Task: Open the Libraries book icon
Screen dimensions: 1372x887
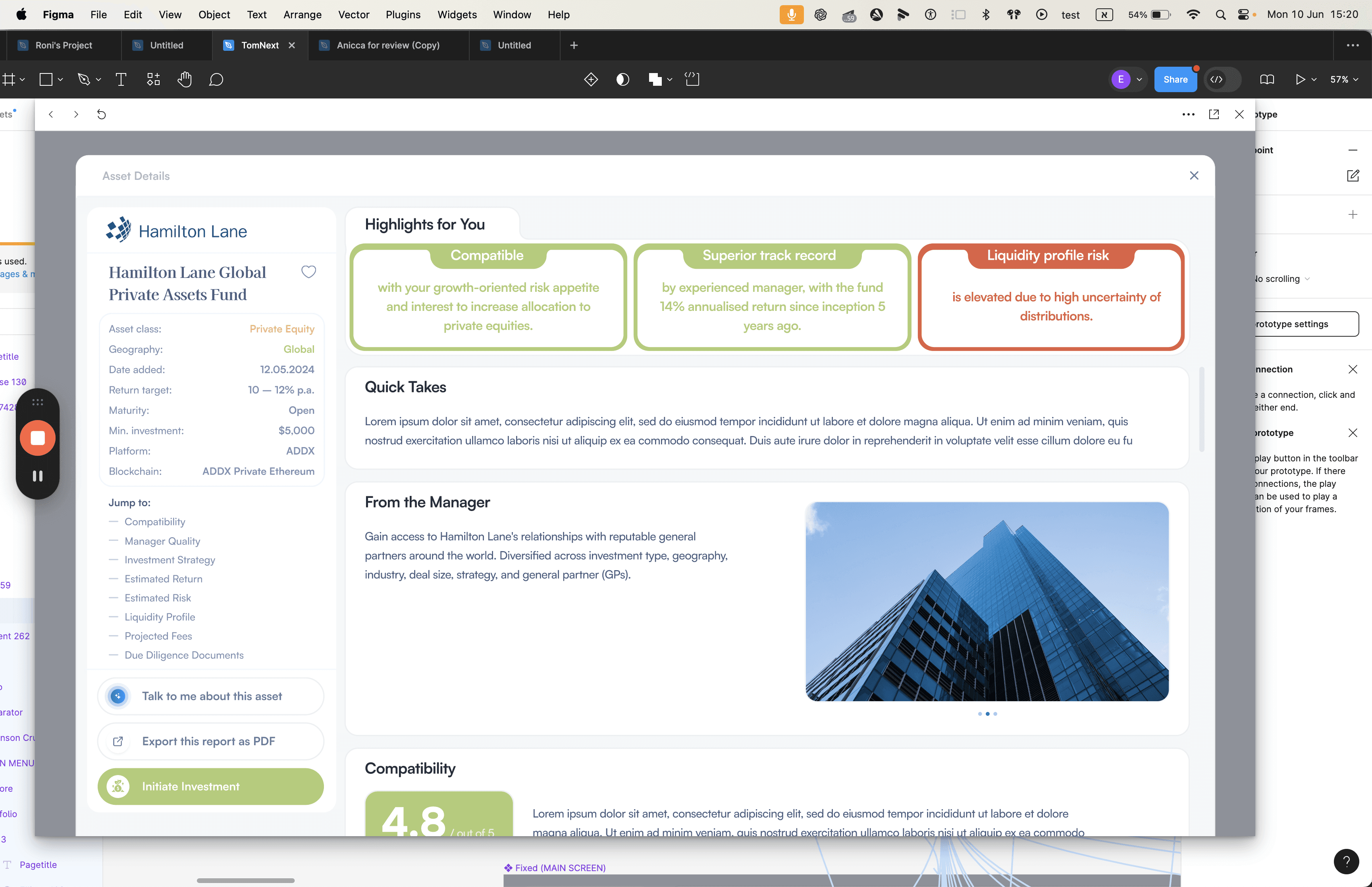Action: click(x=1267, y=79)
